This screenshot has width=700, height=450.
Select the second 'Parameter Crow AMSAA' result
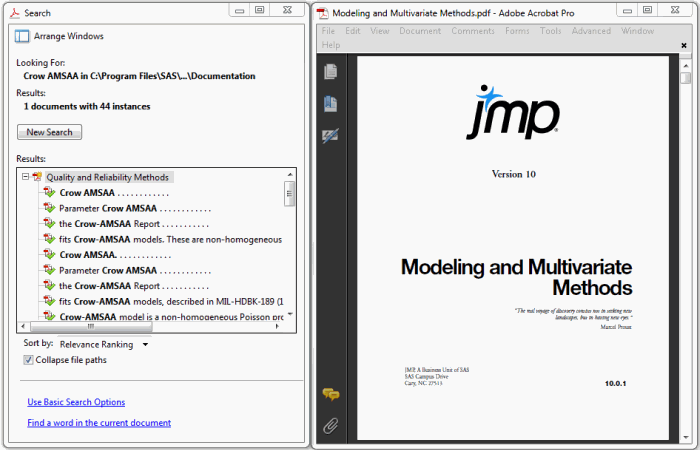click(x=135, y=271)
